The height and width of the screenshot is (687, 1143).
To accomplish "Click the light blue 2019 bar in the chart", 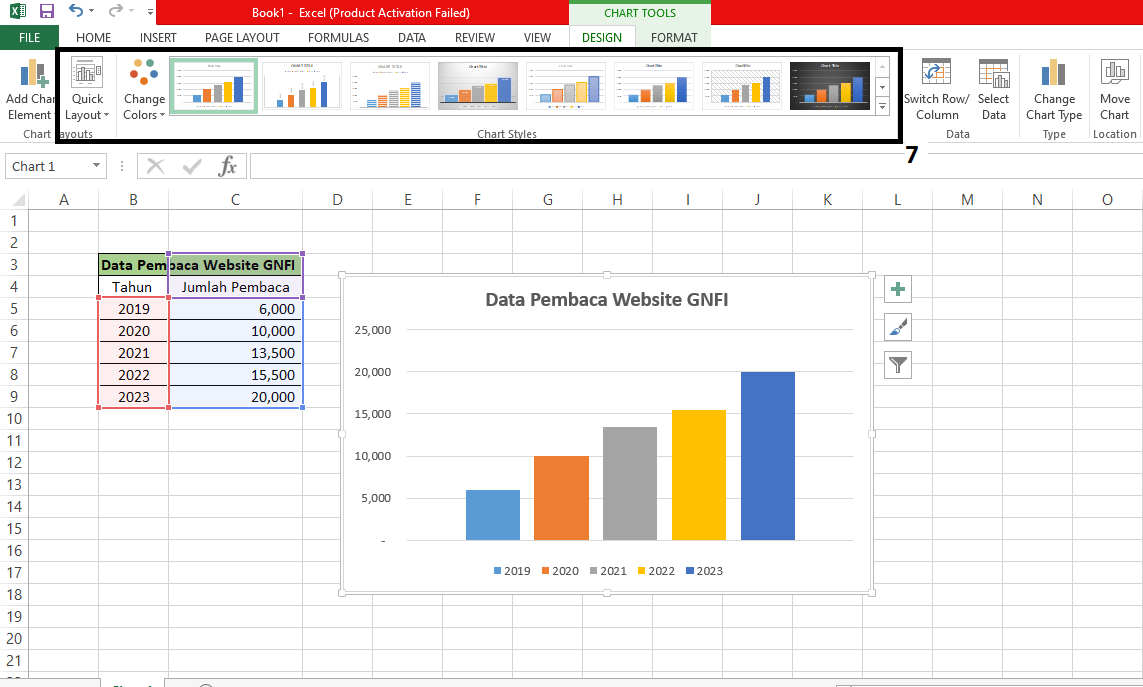I will click(x=493, y=515).
